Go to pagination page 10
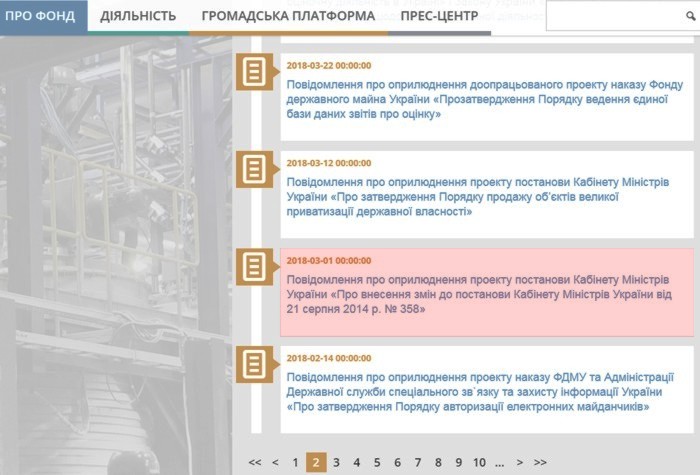700x475 pixels. pos(479,462)
